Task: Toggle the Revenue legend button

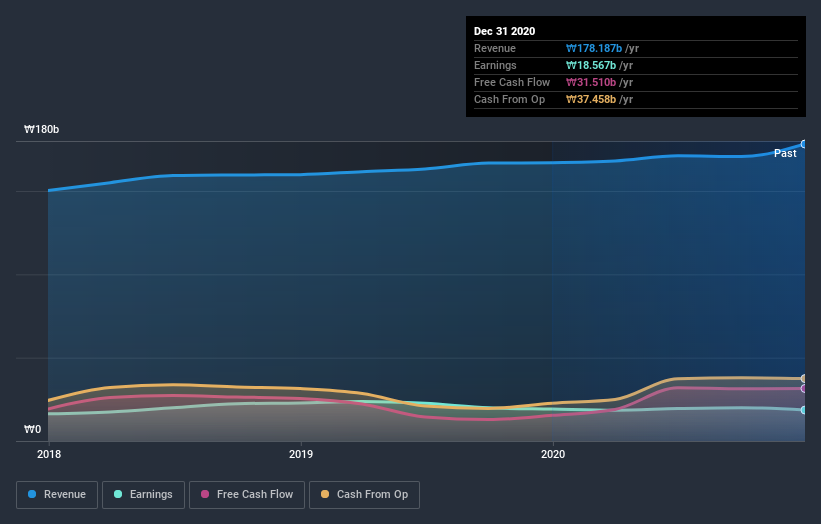Action: pyautogui.click(x=57, y=495)
